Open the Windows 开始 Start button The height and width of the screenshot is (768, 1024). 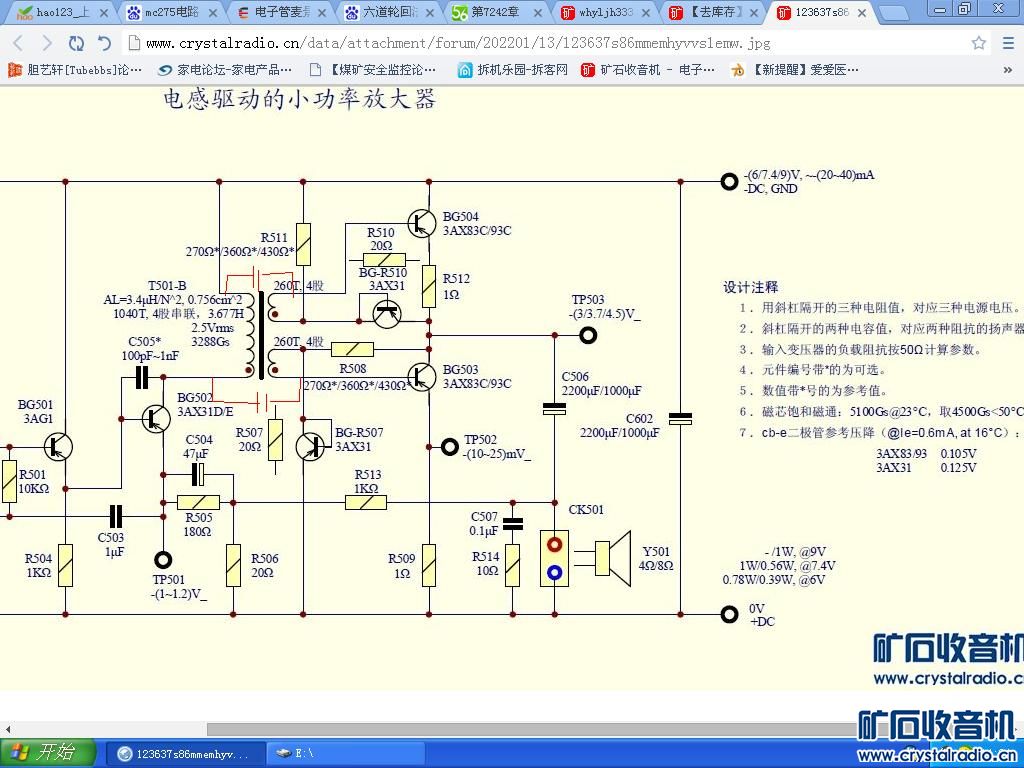pyautogui.click(x=47, y=753)
